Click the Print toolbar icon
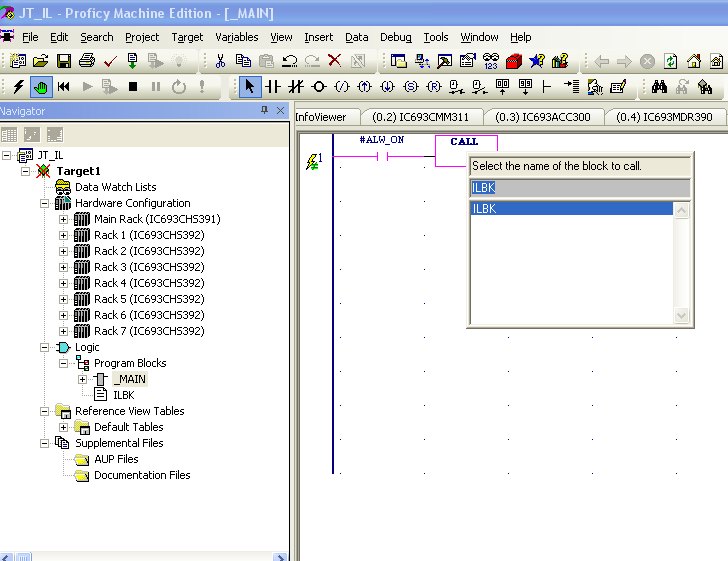 (x=87, y=61)
